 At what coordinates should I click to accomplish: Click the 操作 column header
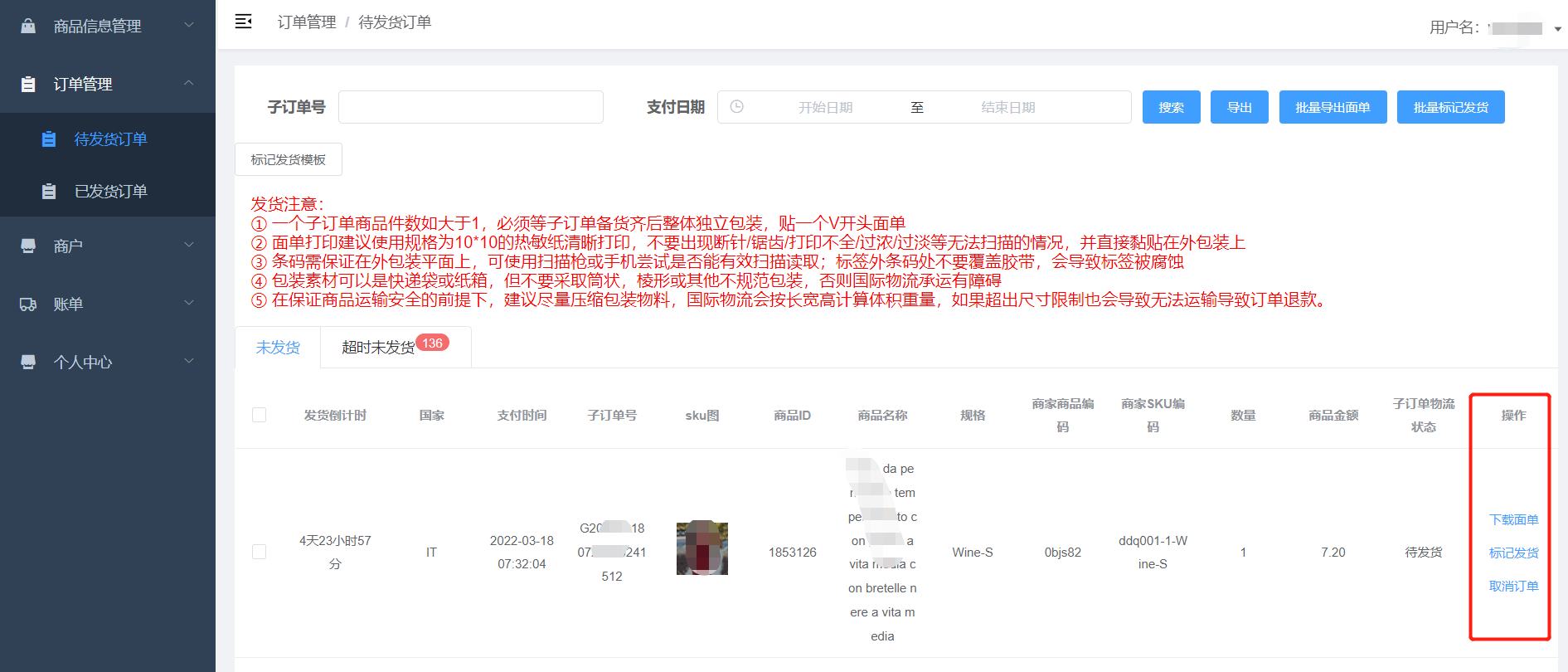pyautogui.click(x=1513, y=415)
